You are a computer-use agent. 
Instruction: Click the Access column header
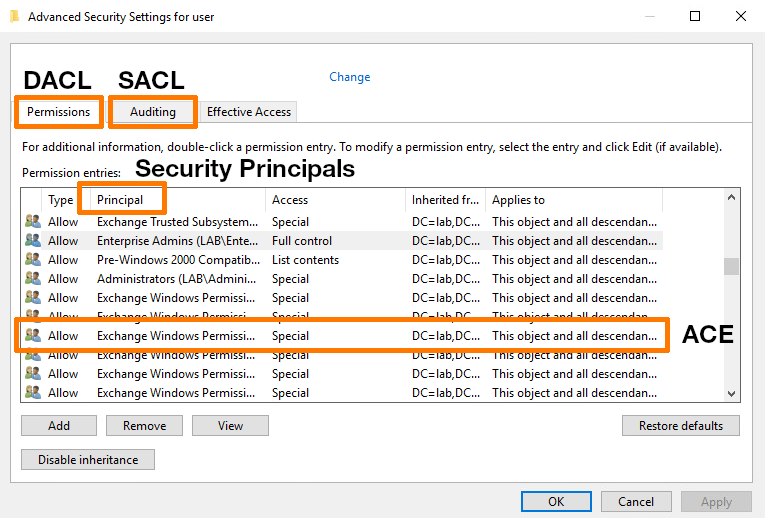(290, 200)
